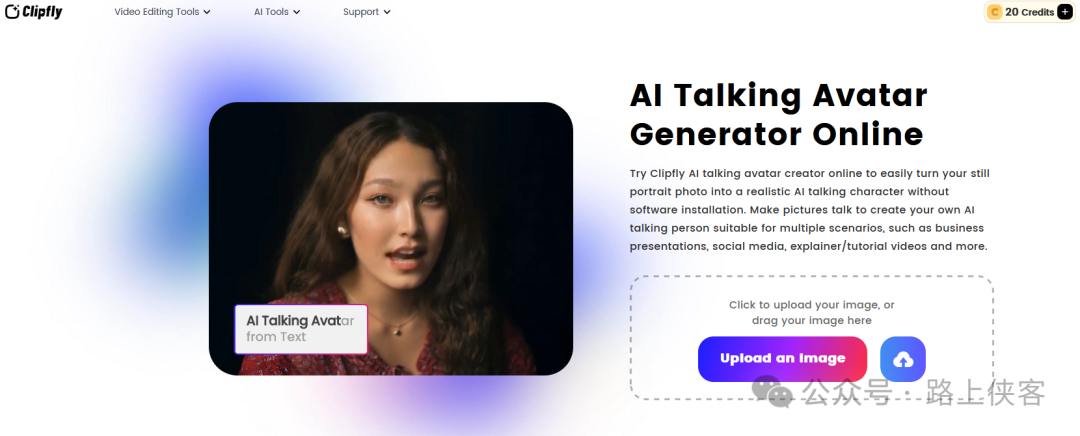Expand the chevron next to AI Tools
This screenshot has height=436, width=1080.
click(296, 12)
